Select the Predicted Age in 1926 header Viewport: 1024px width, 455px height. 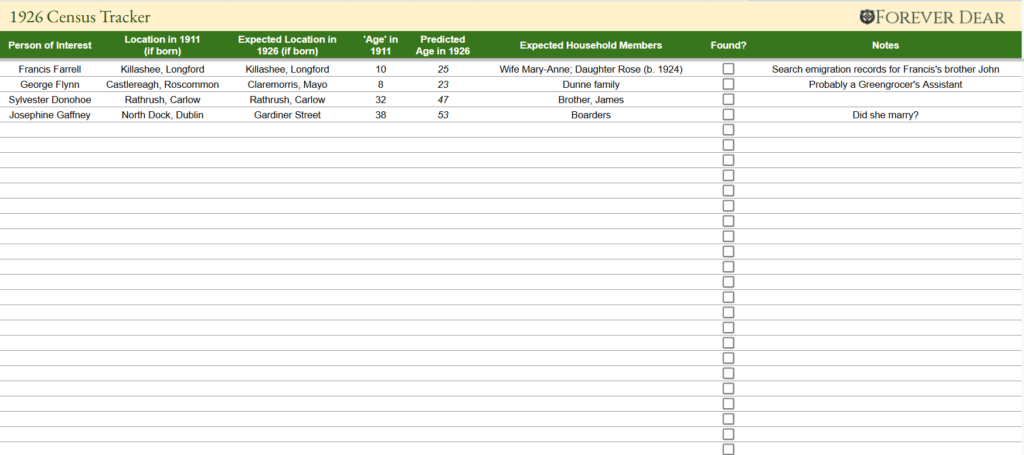point(443,45)
